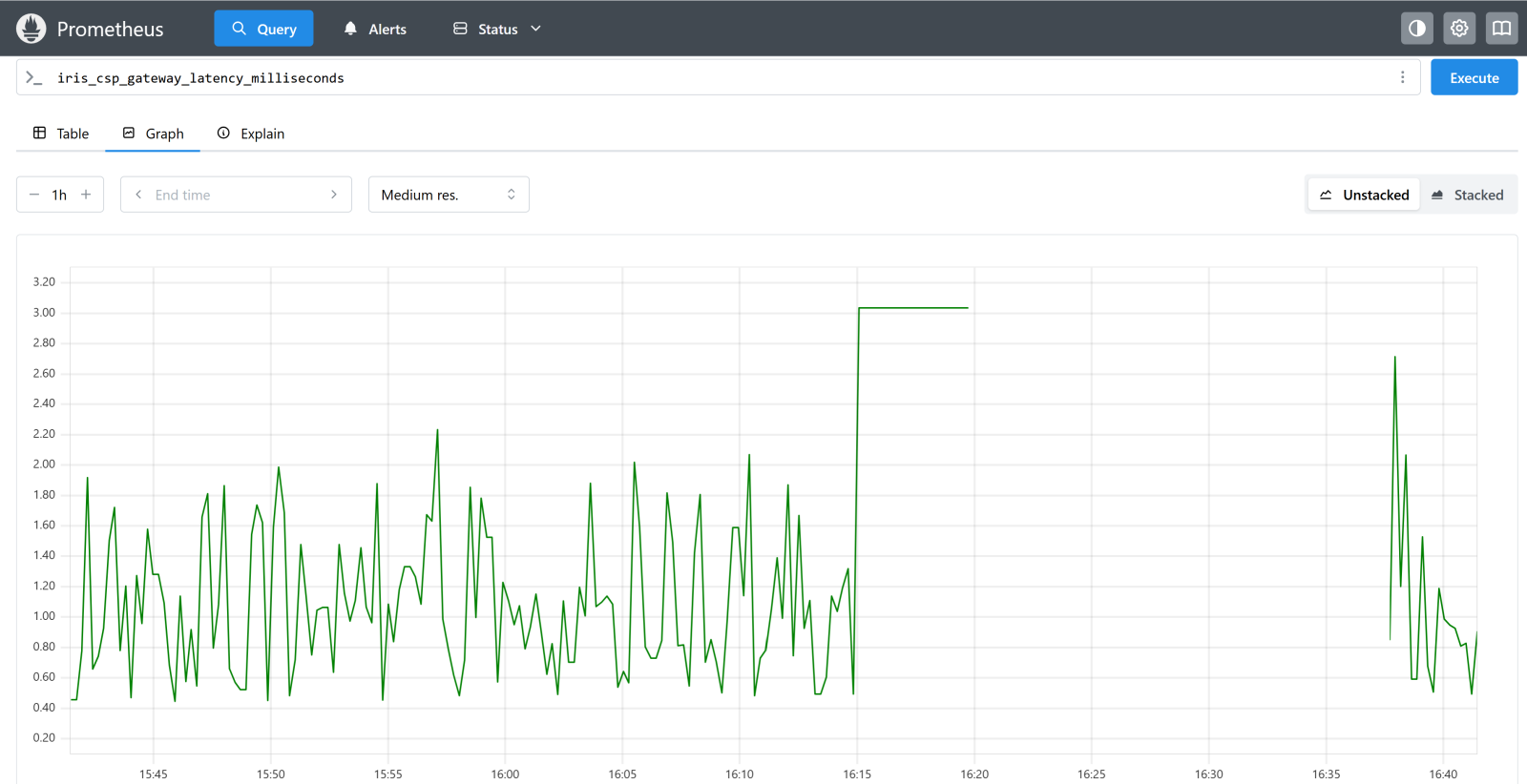Move end time backward with left chevron

coord(138,195)
